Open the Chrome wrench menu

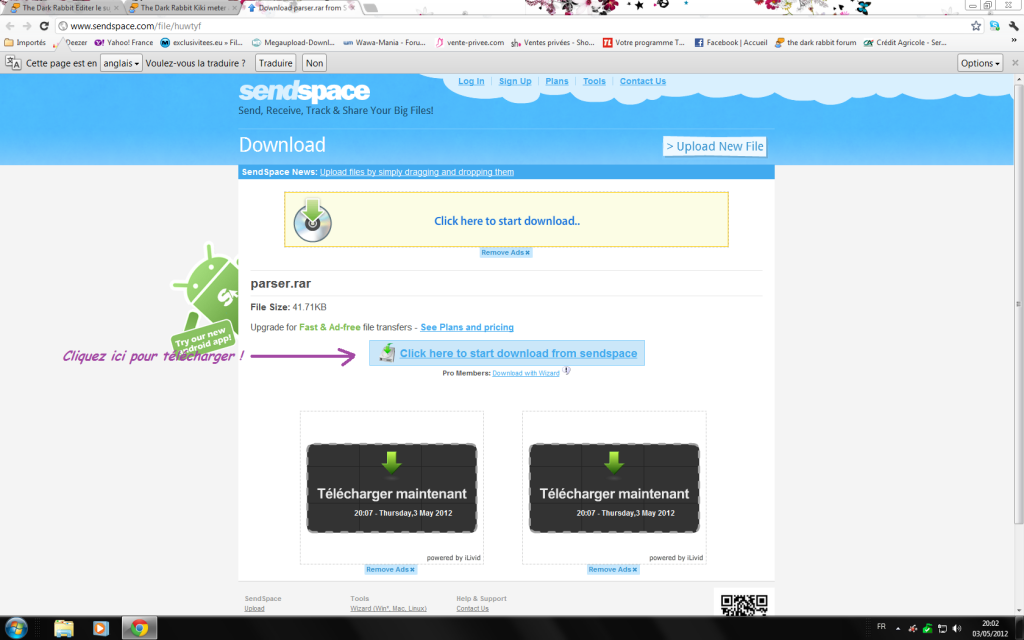(1013, 26)
